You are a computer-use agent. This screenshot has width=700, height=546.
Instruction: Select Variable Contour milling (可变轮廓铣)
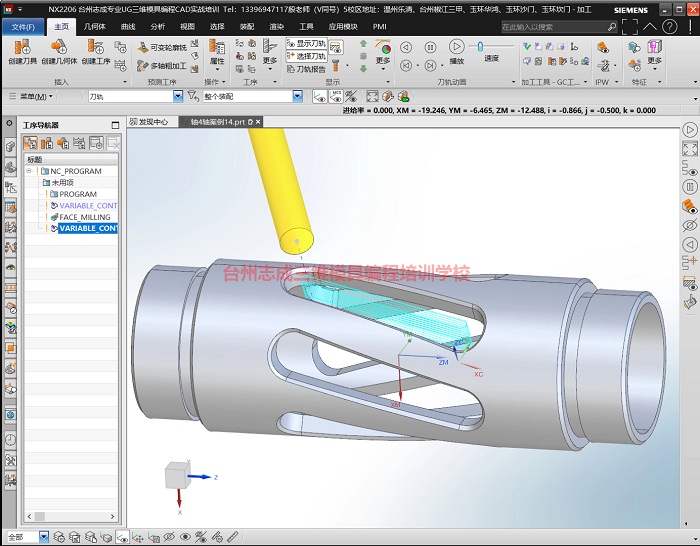pos(162,47)
